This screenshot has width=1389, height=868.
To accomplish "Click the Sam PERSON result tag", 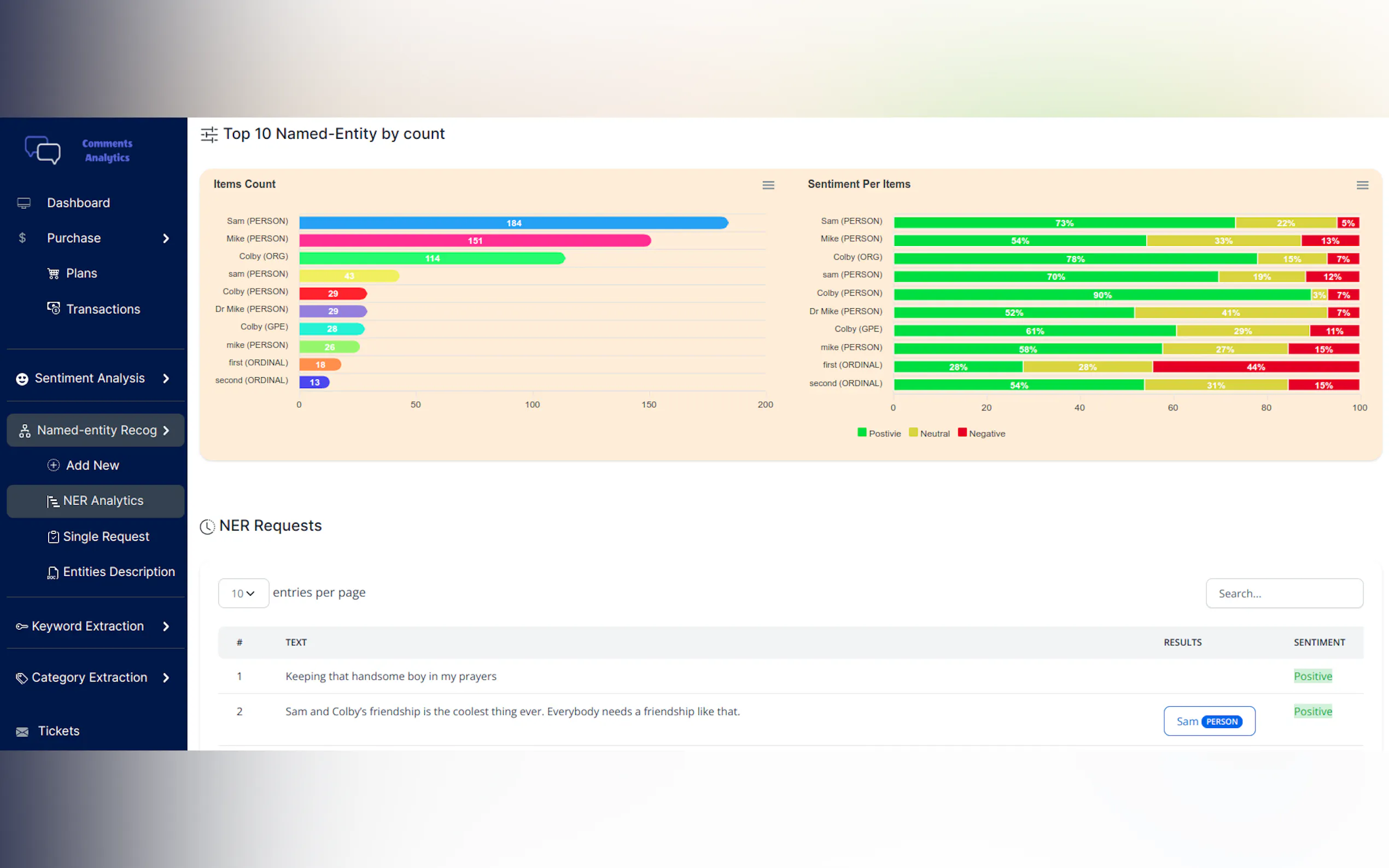I will [x=1209, y=721].
